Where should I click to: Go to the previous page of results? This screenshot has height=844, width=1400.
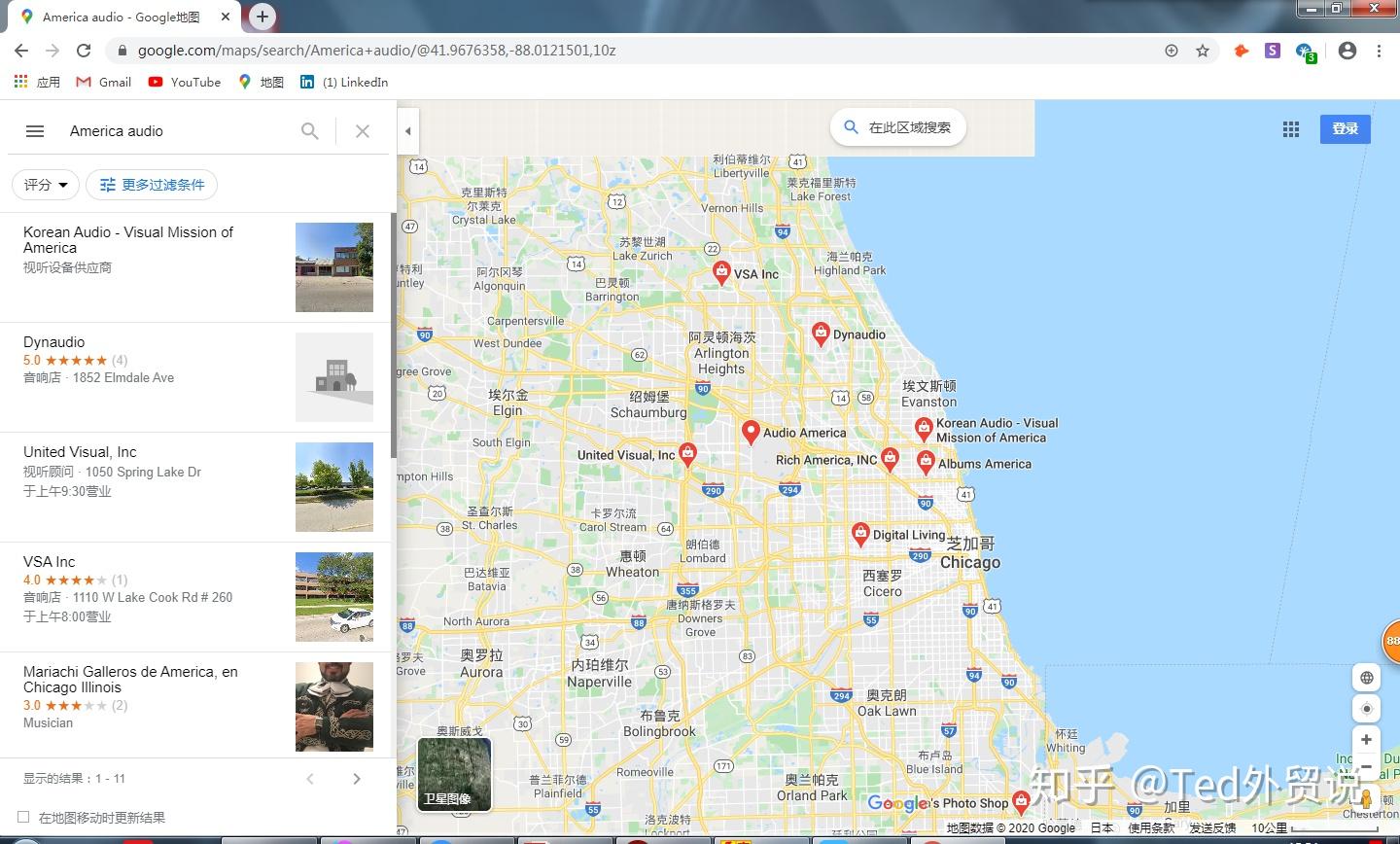(310, 779)
